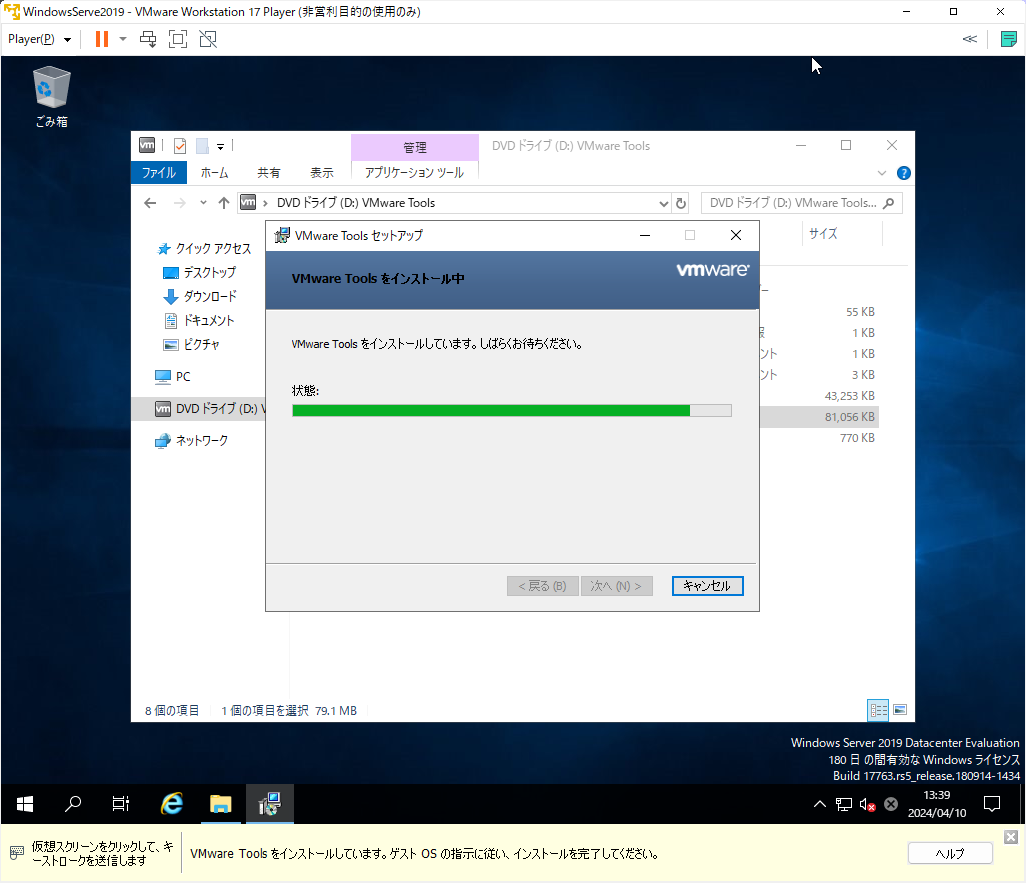The height and width of the screenshot is (883, 1026).
Task: Click the VMware Tools install progress bar
Action: point(512,410)
